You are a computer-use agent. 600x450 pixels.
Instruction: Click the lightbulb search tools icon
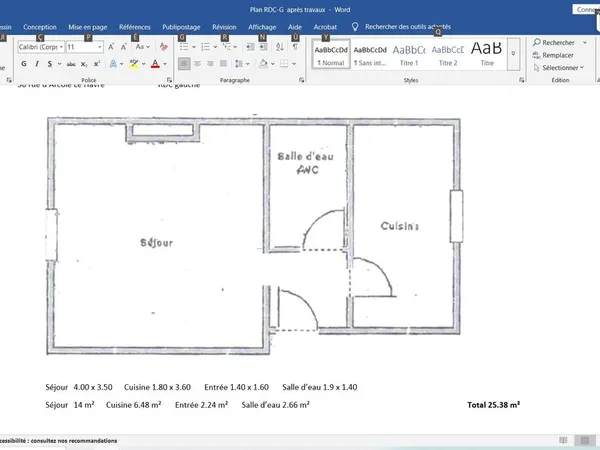coord(355,27)
